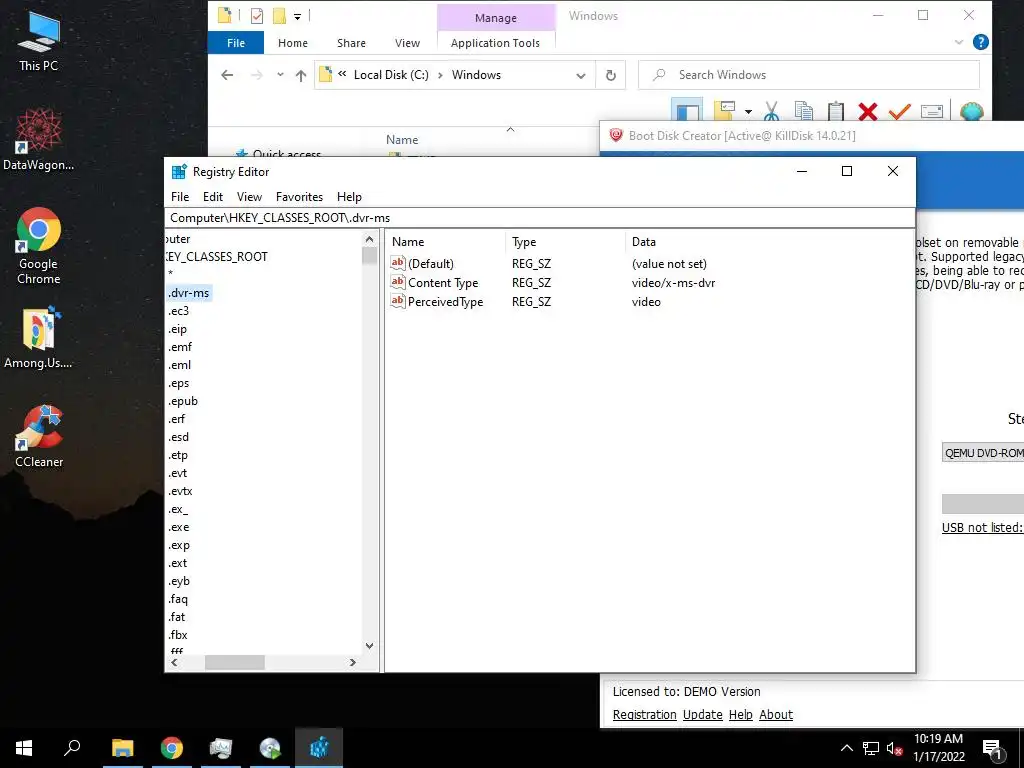The width and height of the screenshot is (1024, 768).
Task: Switch to the Share ribbon tab
Action: [351, 43]
